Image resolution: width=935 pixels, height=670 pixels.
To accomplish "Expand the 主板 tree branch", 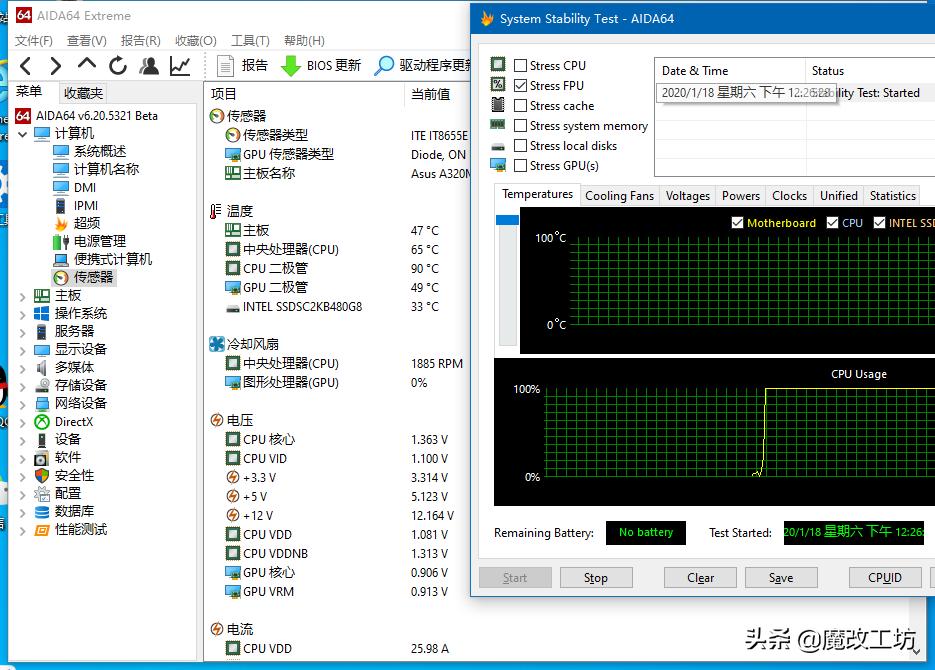I will (x=22, y=295).
